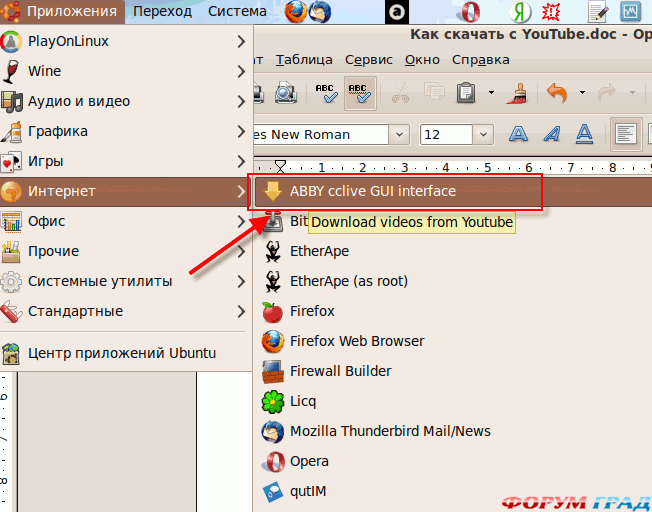This screenshot has height=512, width=652.
Task: Open Центр приложений Ubuntu
Action: pyautogui.click(x=125, y=353)
